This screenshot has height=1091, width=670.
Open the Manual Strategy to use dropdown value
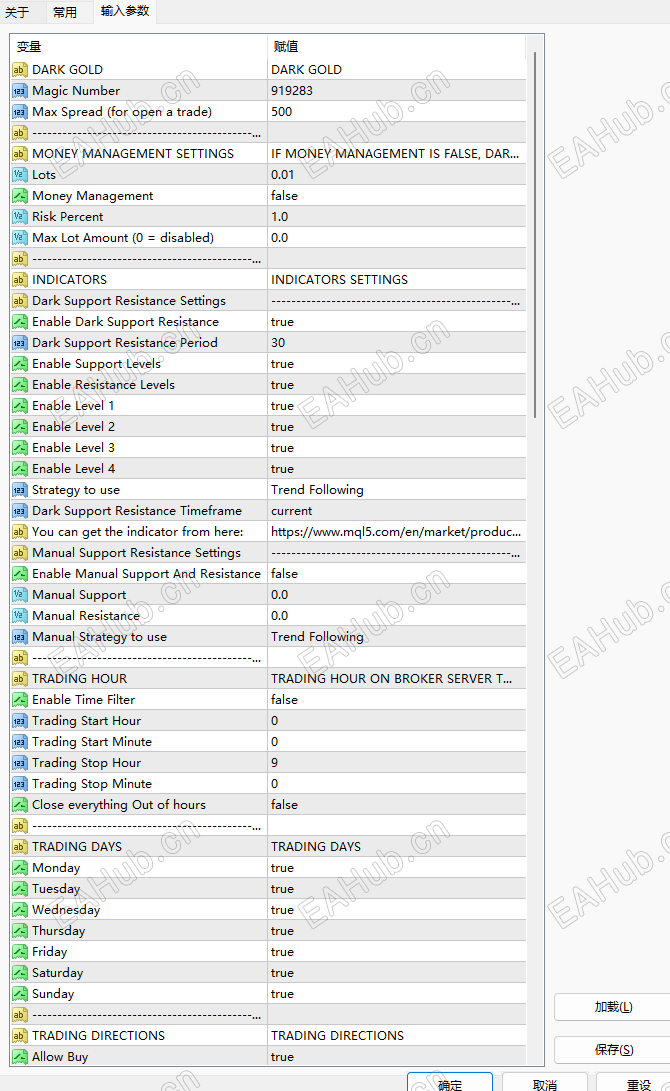[x=397, y=637]
